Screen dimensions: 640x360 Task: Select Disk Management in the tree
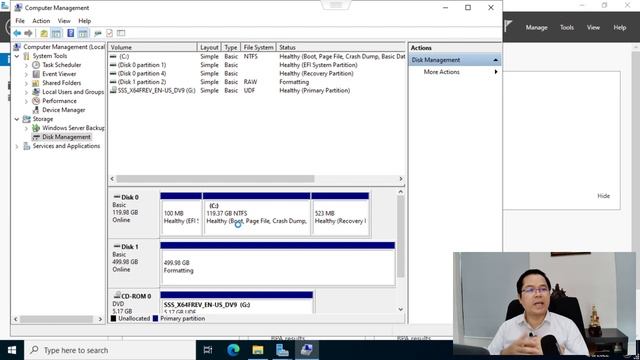pyautogui.click(x=66, y=137)
